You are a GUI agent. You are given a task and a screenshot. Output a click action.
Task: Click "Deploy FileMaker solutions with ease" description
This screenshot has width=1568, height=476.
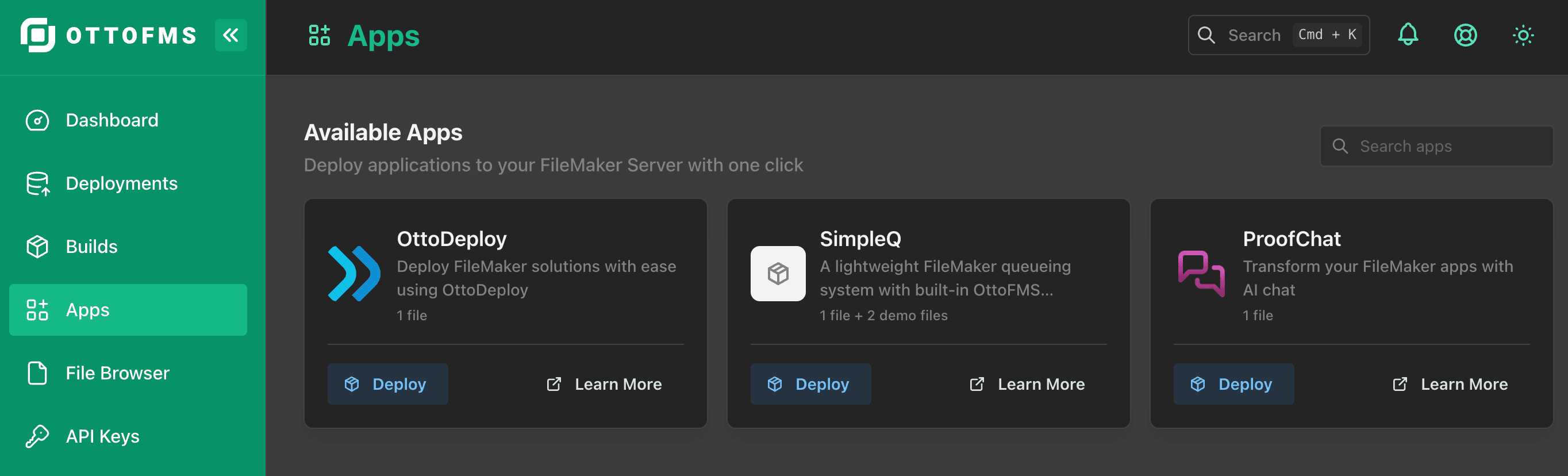point(536,278)
